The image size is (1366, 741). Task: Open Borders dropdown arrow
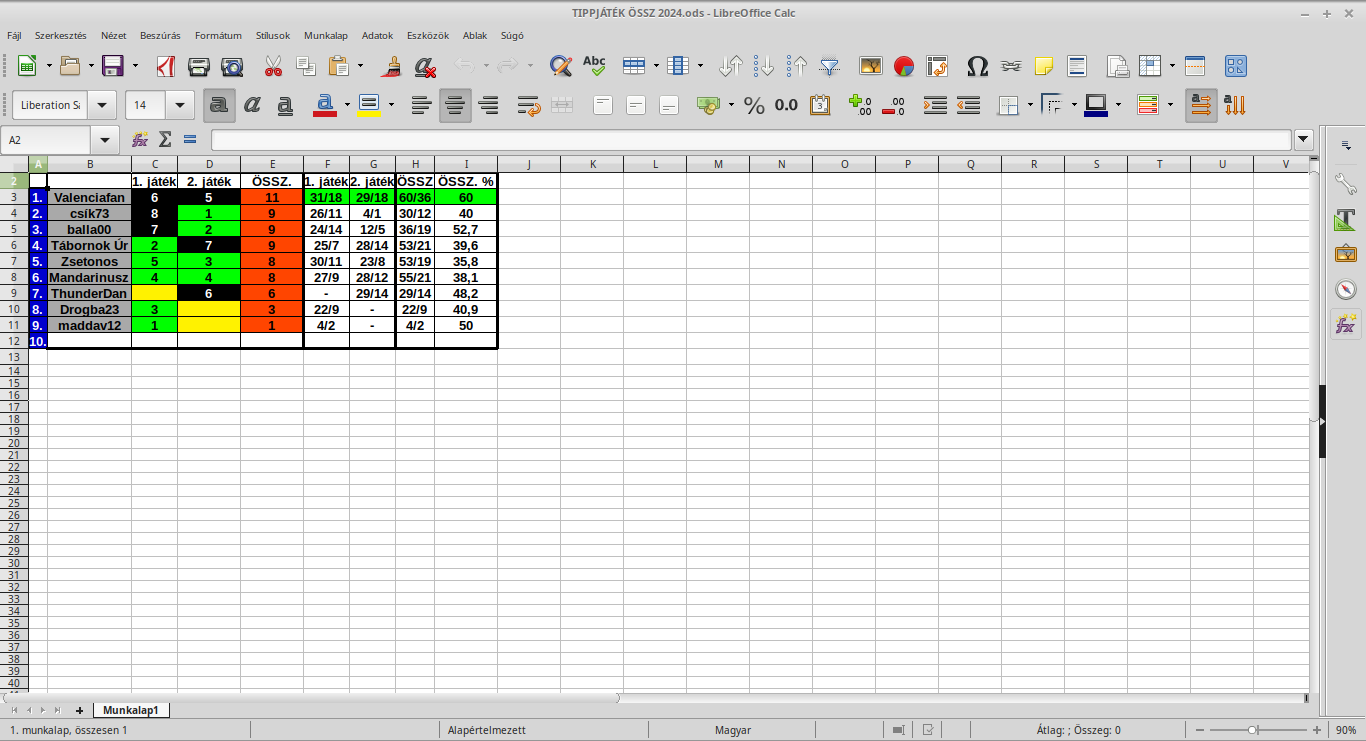click(1030, 105)
